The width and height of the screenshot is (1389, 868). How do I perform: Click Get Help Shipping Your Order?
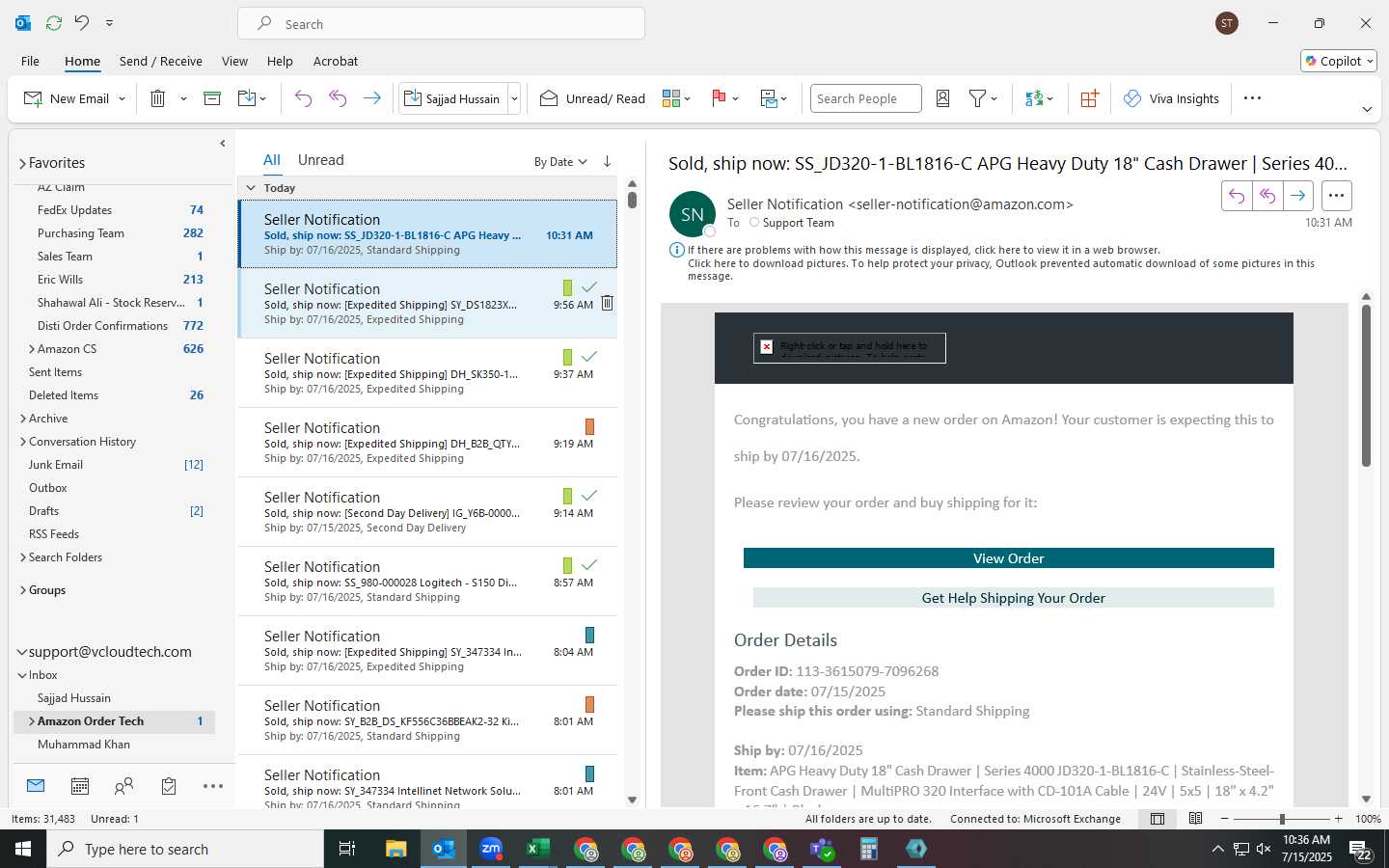[x=1014, y=598]
